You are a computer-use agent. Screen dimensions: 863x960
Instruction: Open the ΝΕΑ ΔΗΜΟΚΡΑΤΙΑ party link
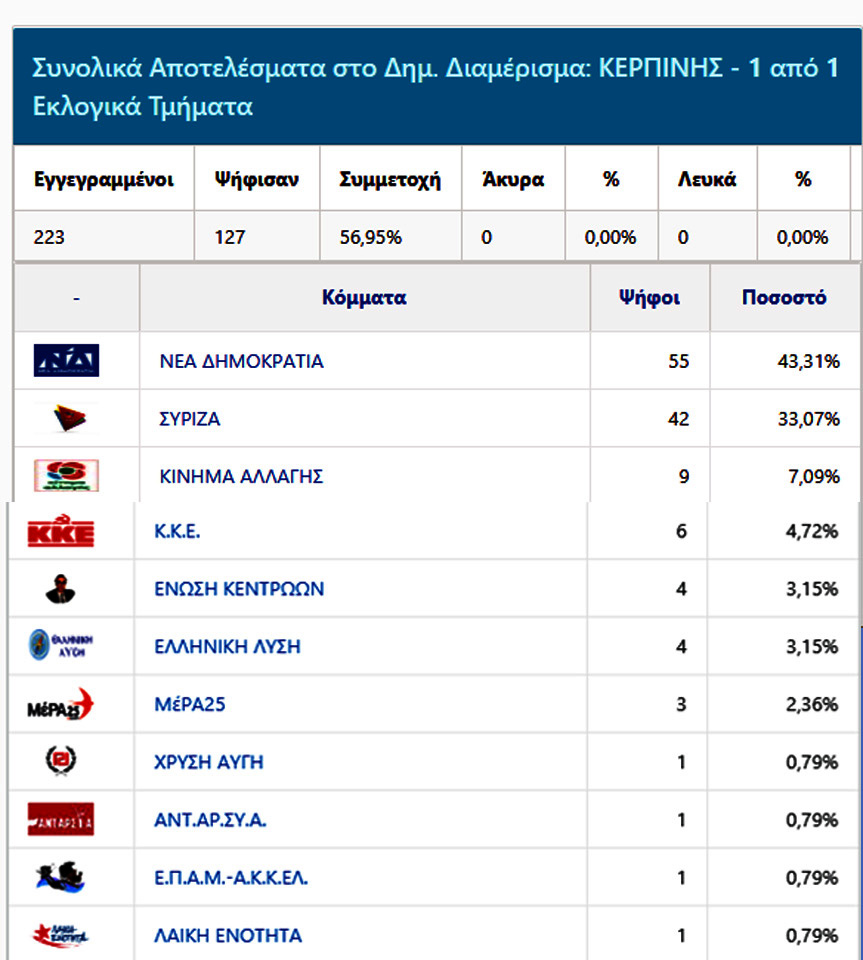pos(241,361)
